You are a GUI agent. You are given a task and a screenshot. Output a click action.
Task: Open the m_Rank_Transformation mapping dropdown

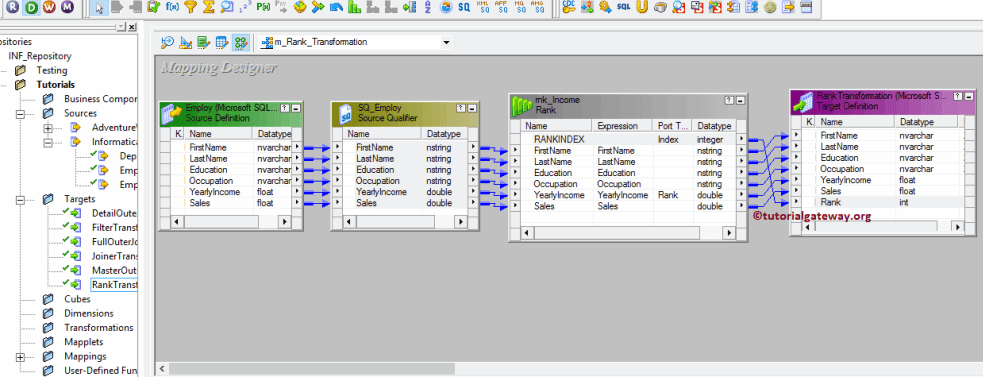tap(446, 43)
